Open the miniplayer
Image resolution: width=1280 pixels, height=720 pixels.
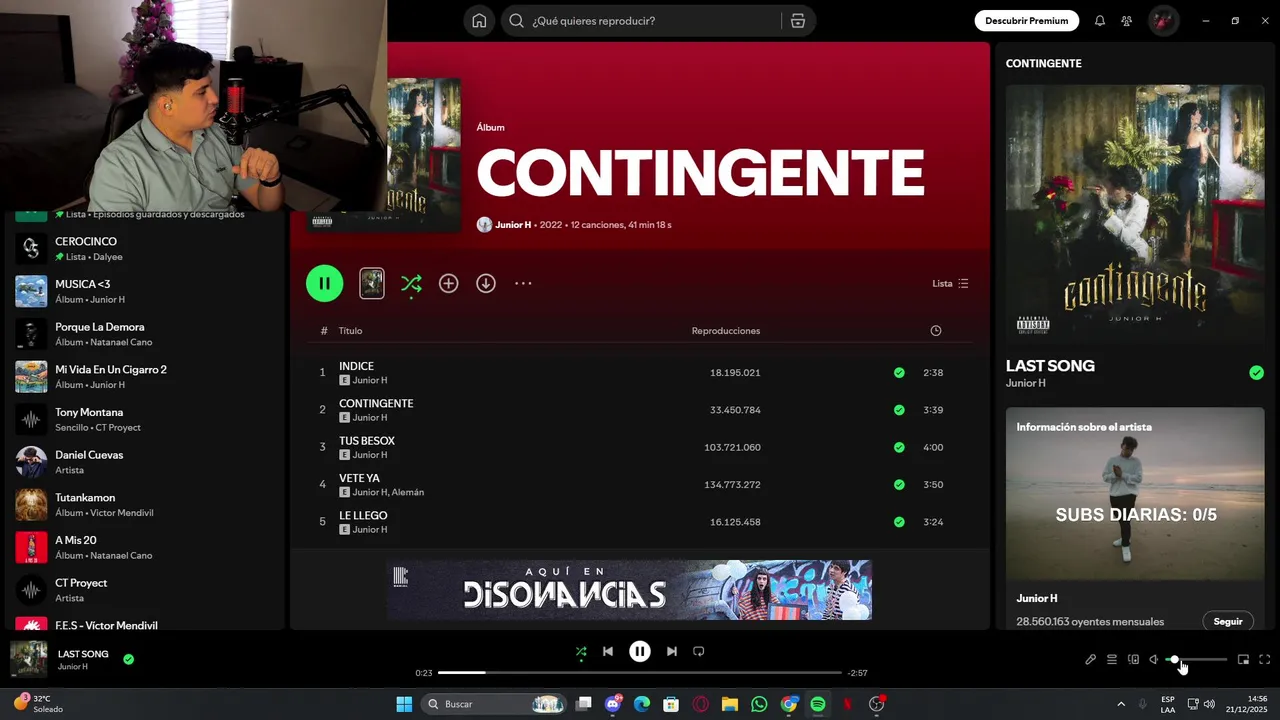point(1244,660)
